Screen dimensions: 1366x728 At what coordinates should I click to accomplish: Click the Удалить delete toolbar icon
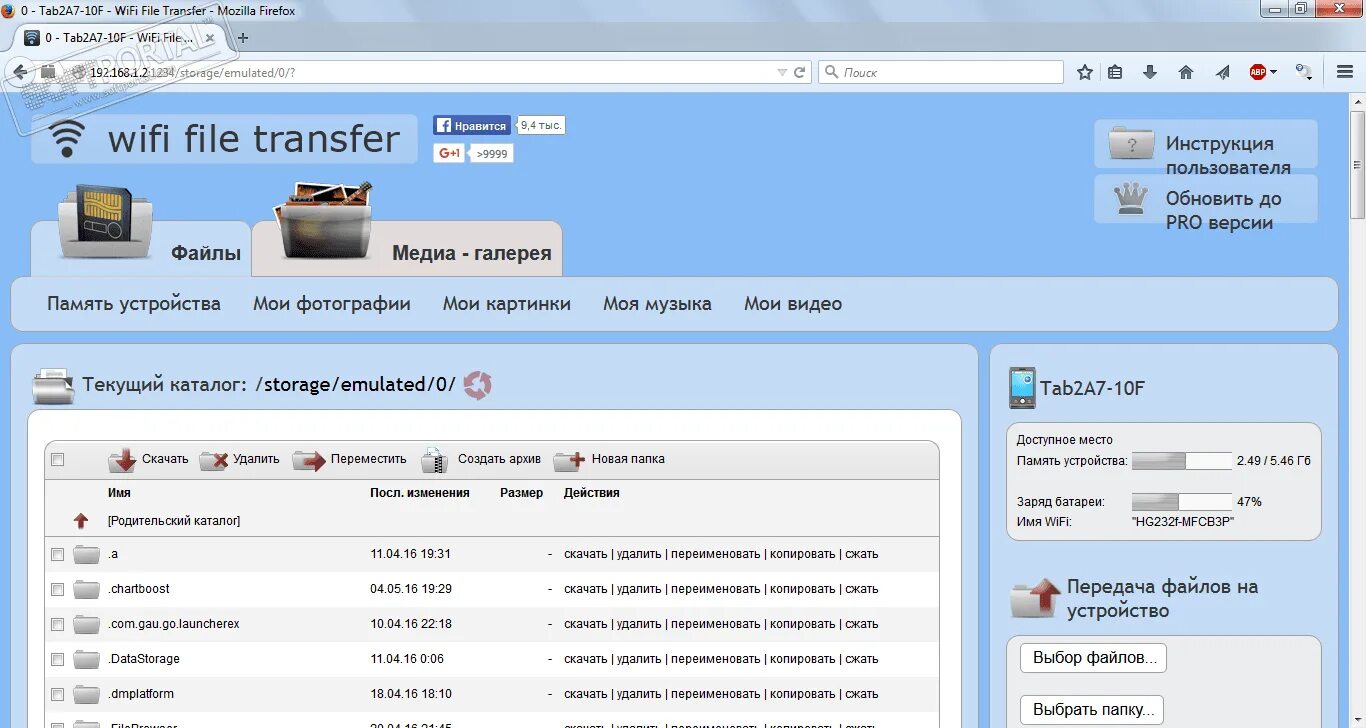coord(214,460)
